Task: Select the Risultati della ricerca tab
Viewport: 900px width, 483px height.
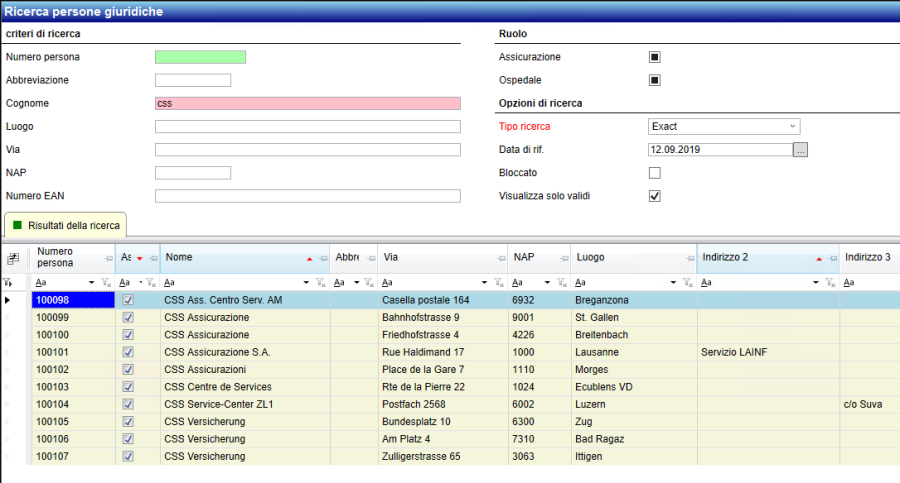Action: click(65, 225)
